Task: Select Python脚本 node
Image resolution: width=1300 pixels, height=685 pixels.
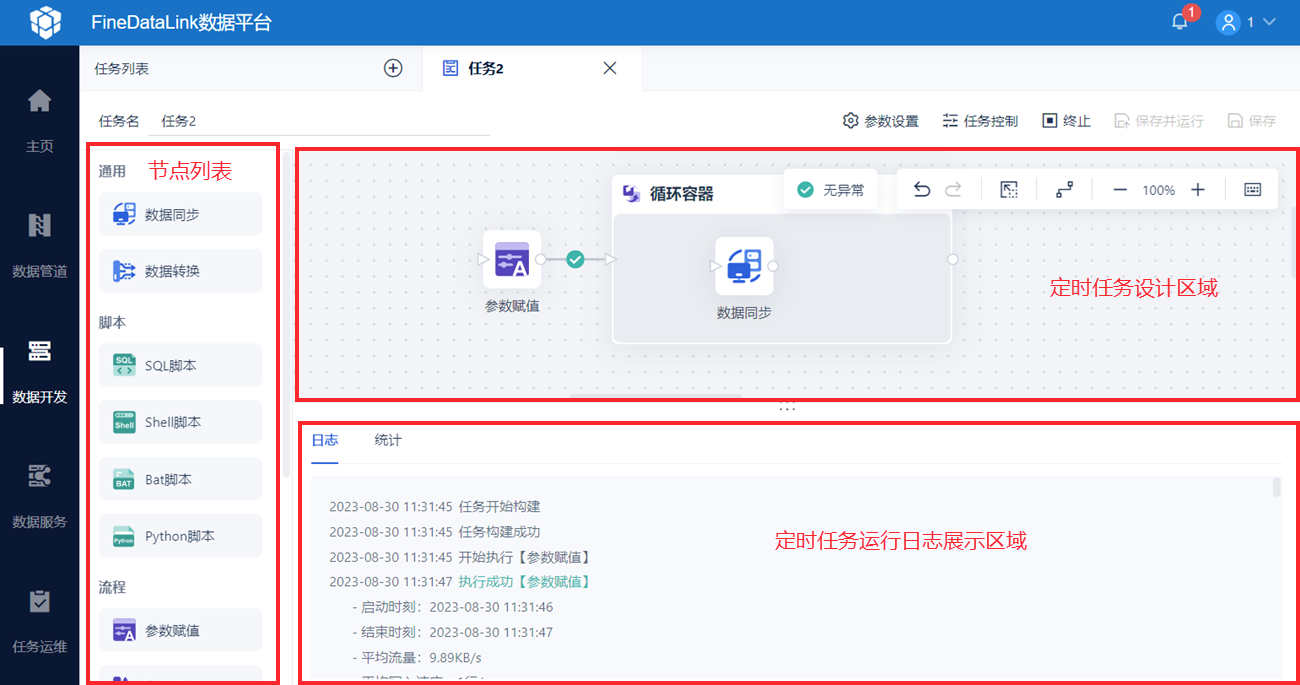Action: coord(180,536)
